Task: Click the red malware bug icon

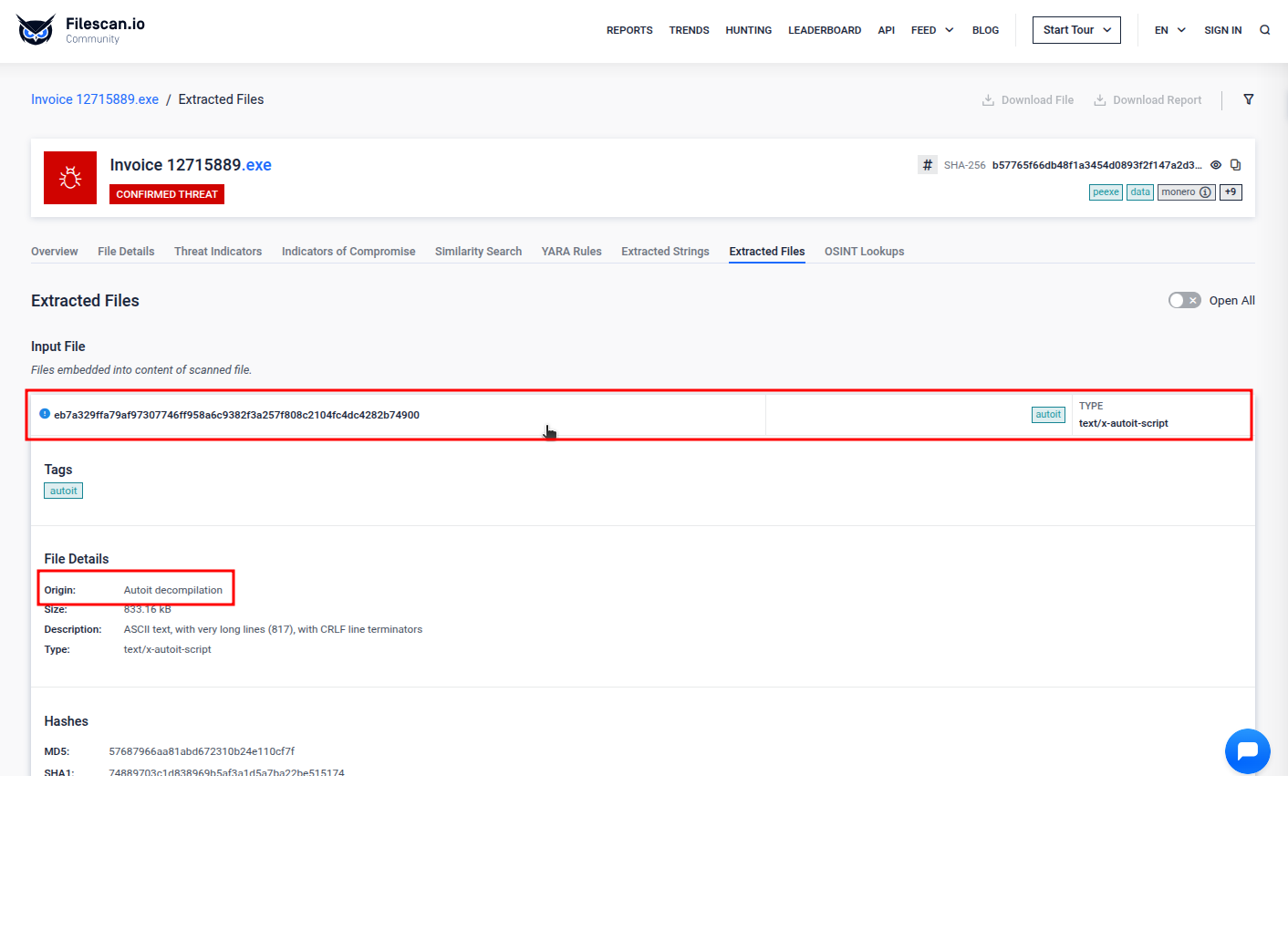Action: (70, 178)
